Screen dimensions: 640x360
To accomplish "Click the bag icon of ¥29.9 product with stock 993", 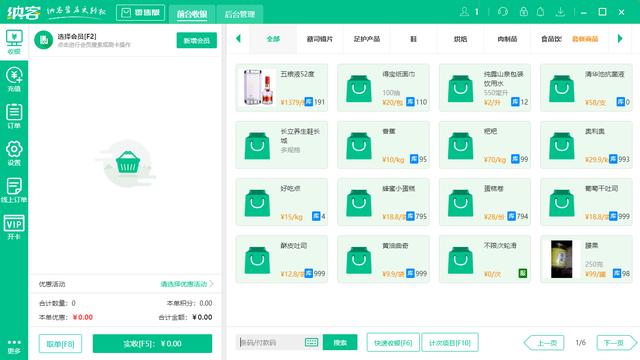I will click(562, 145).
